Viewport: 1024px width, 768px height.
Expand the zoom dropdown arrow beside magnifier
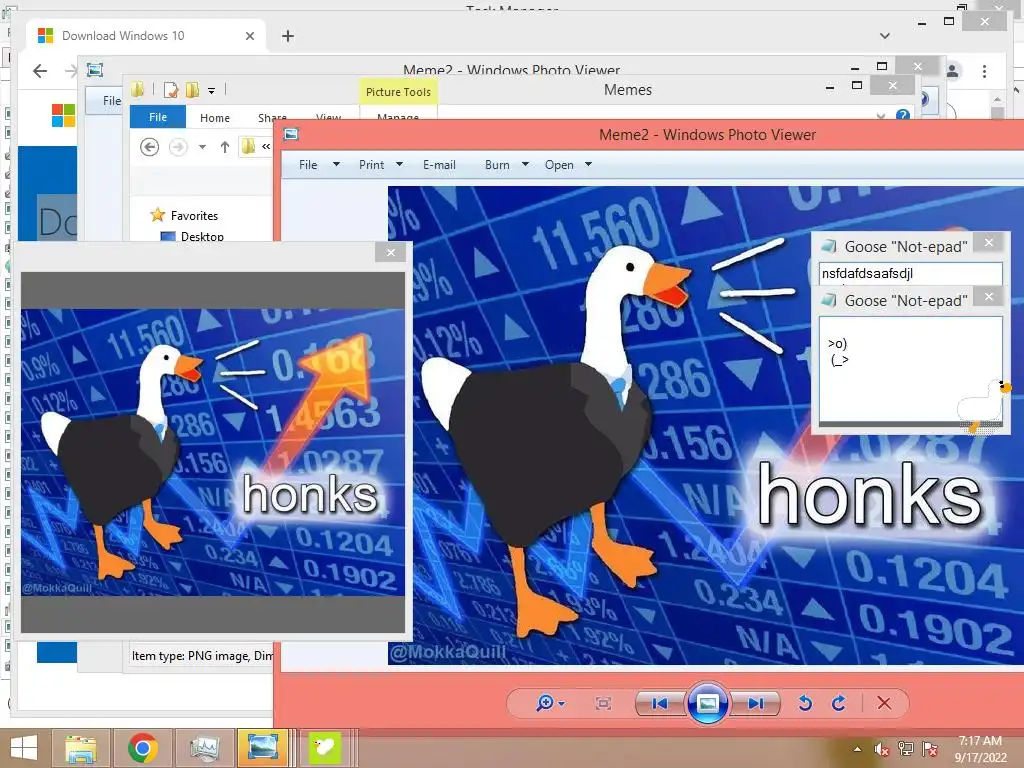coord(562,703)
